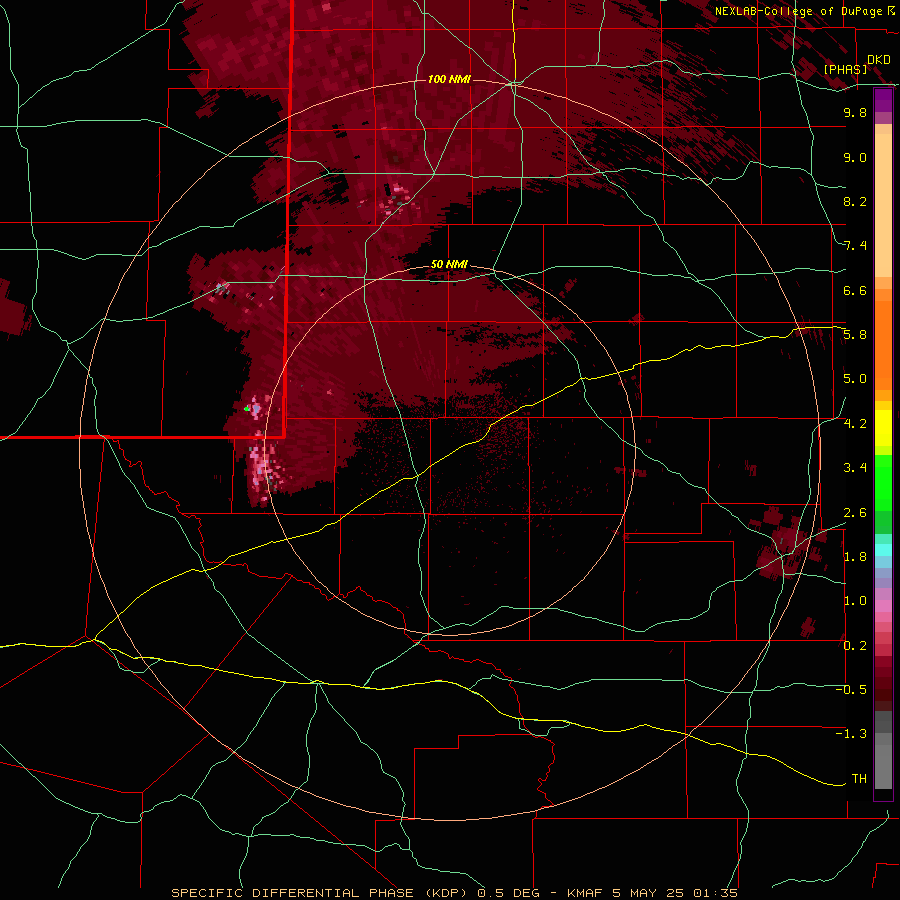Click the NEXLAB-College of DuPage credit text
The width and height of the screenshot is (900, 900).
(798, 11)
